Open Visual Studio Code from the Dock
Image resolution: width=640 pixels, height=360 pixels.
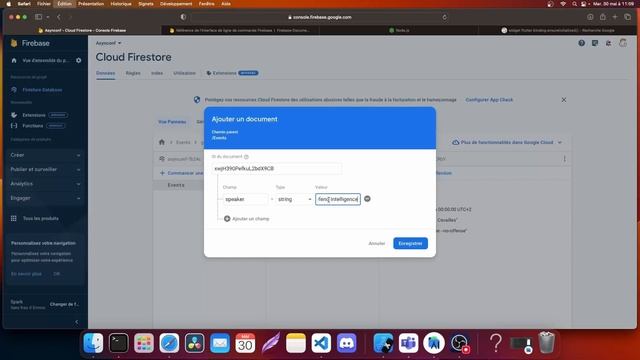321,343
